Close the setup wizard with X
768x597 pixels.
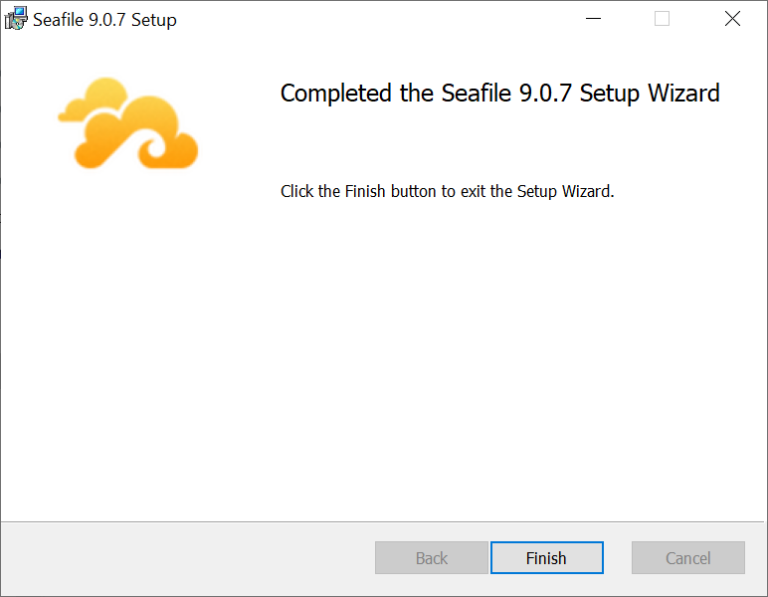(732, 19)
